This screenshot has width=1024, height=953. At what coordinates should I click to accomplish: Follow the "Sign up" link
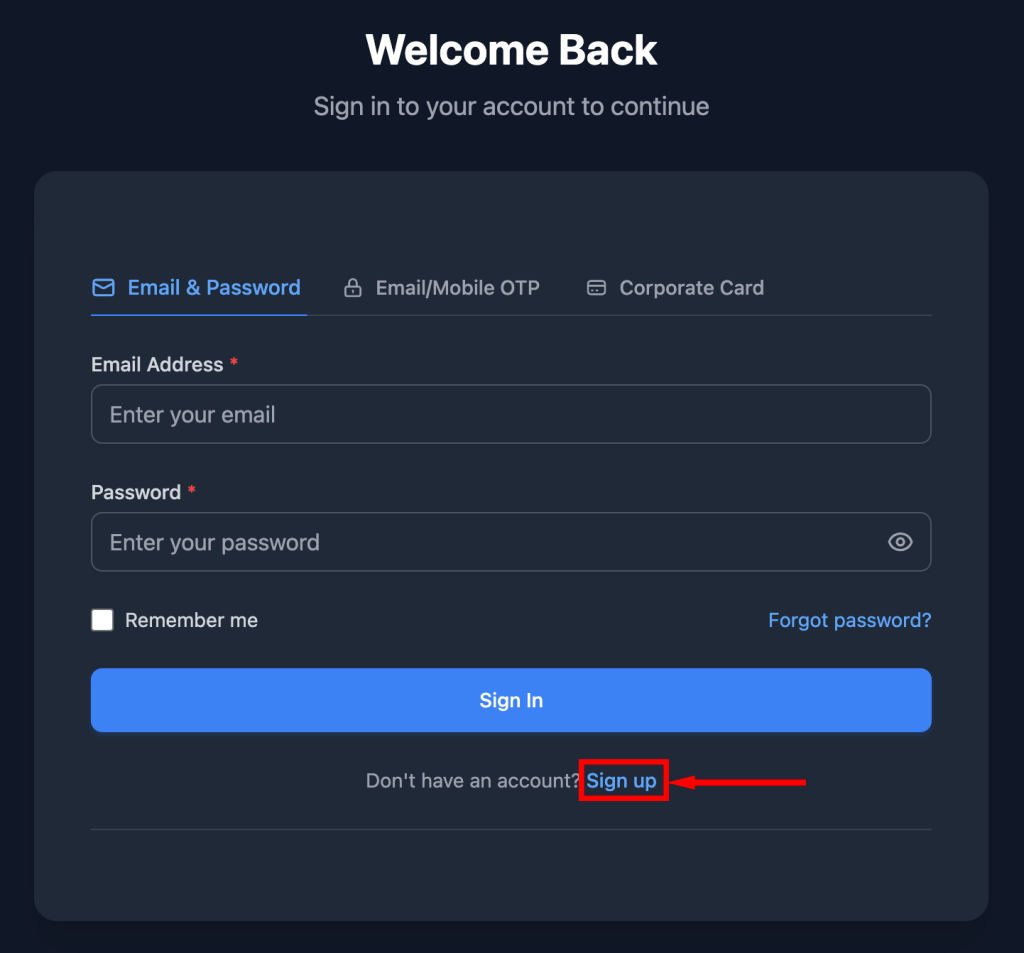621,781
